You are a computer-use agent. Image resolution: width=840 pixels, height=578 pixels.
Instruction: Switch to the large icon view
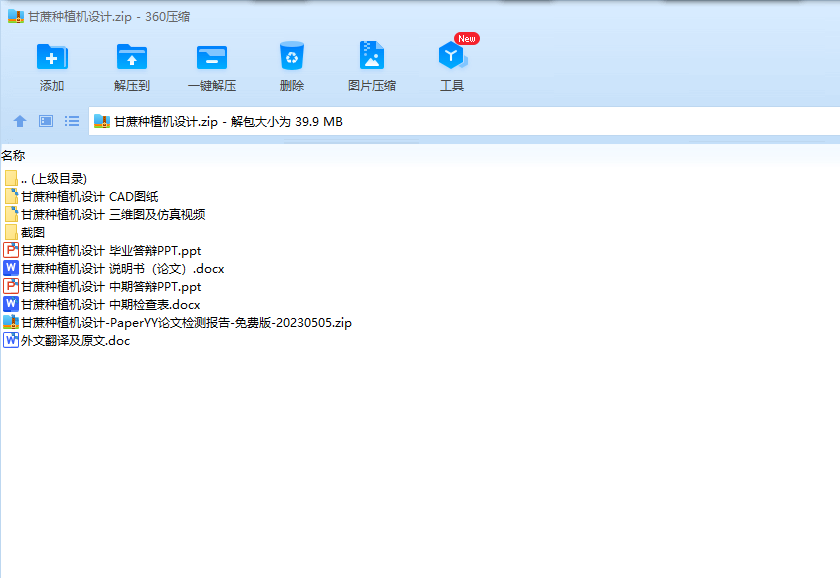pyautogui.click(x=46, y=121)
